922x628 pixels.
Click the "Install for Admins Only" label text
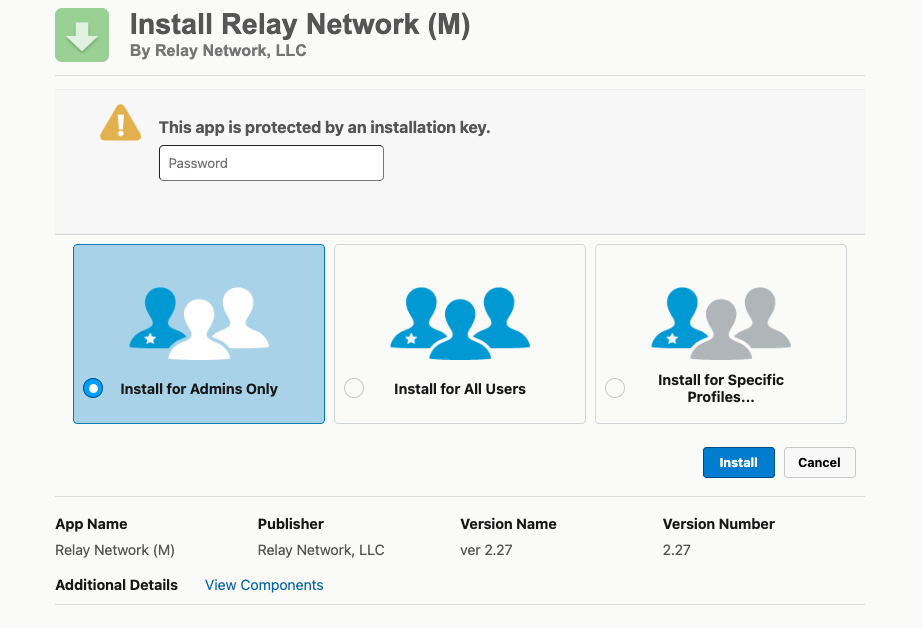pyautogui.click(x=199, y=389)
